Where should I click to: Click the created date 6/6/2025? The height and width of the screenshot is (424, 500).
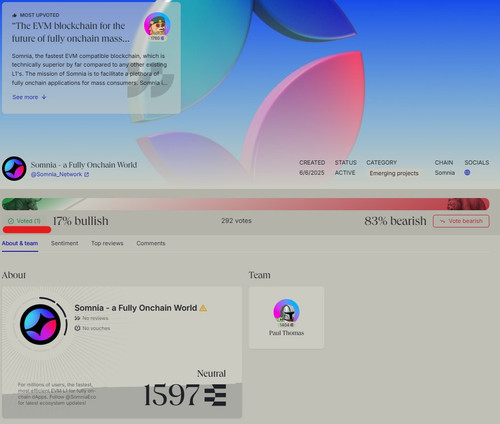[x=312, y=173]
